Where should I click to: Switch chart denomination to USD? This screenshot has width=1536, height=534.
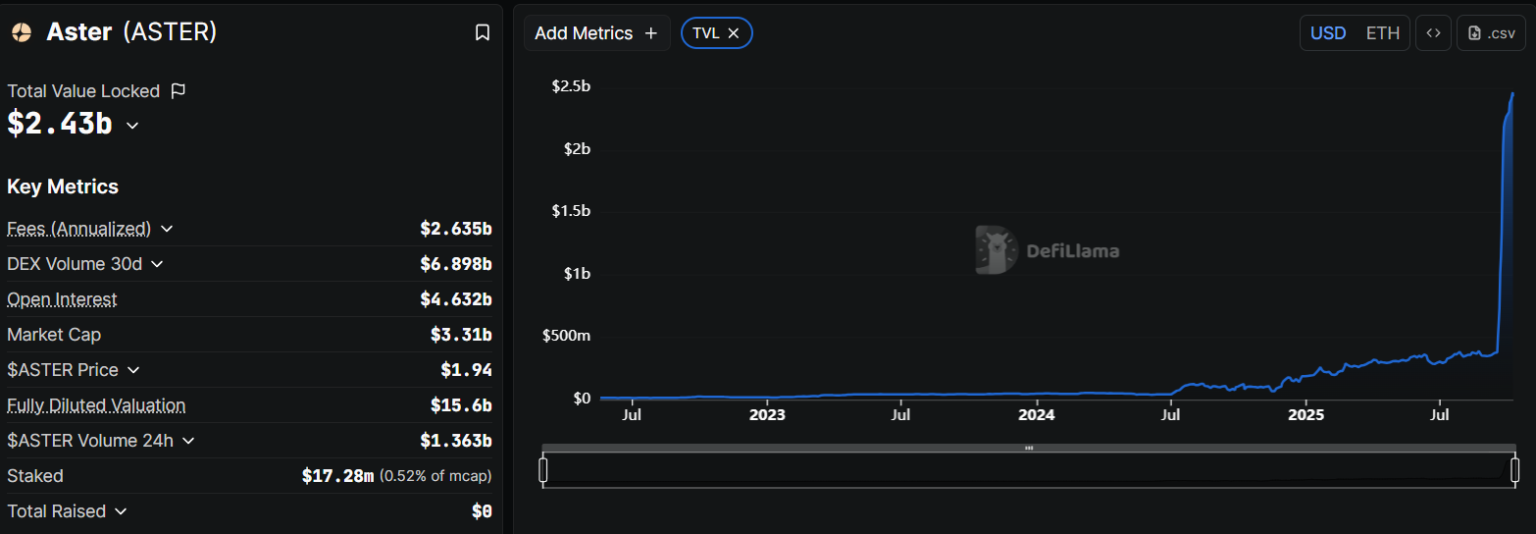[x=1328, y=33]
